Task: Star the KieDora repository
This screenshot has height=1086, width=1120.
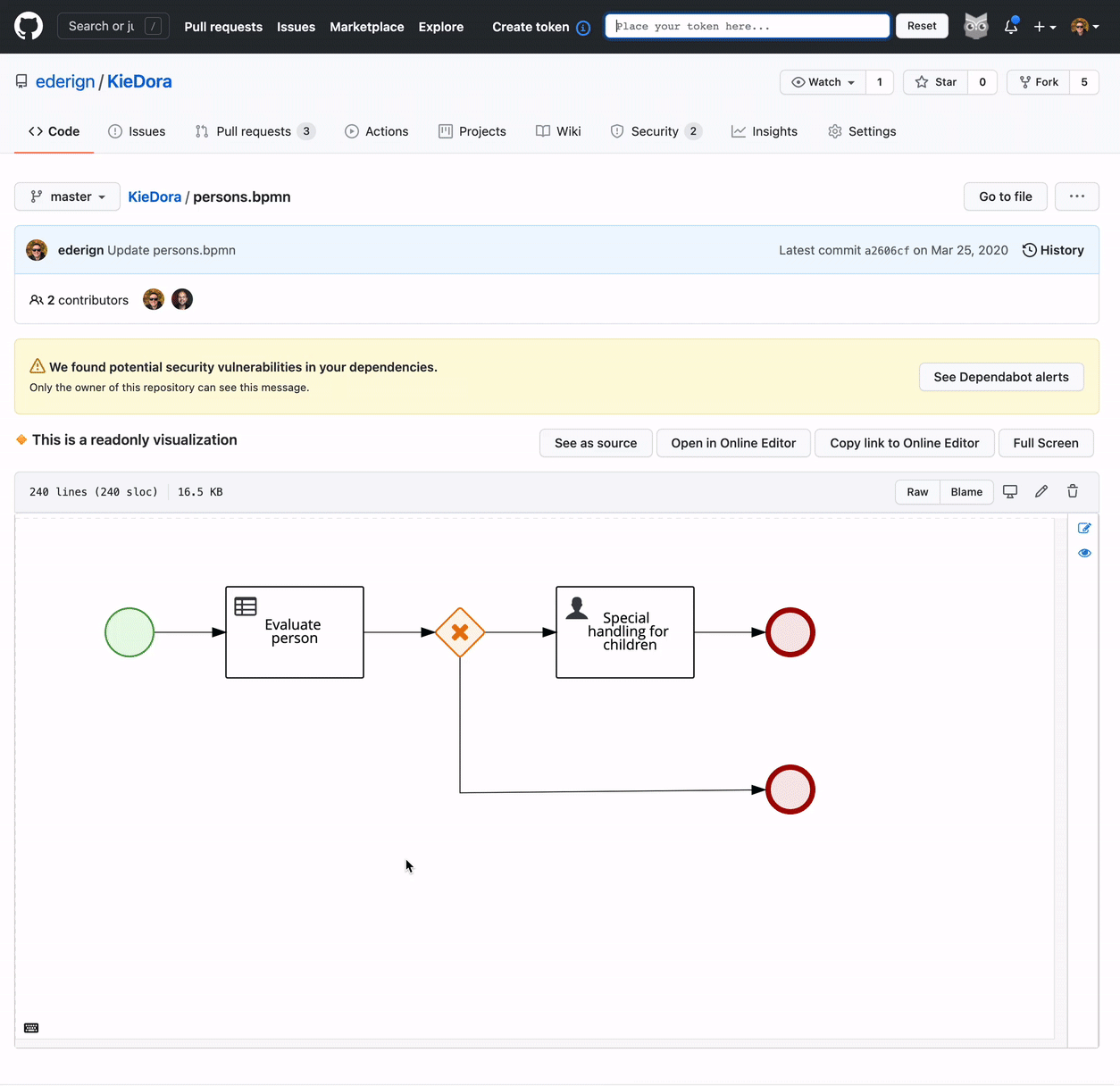Action: tap(935, 82)
